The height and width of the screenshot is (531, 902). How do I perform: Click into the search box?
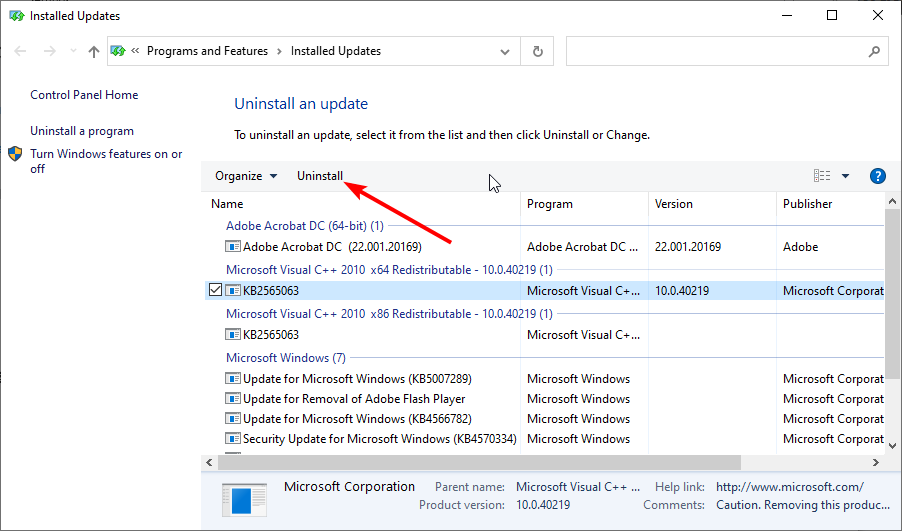coord(715,51)
